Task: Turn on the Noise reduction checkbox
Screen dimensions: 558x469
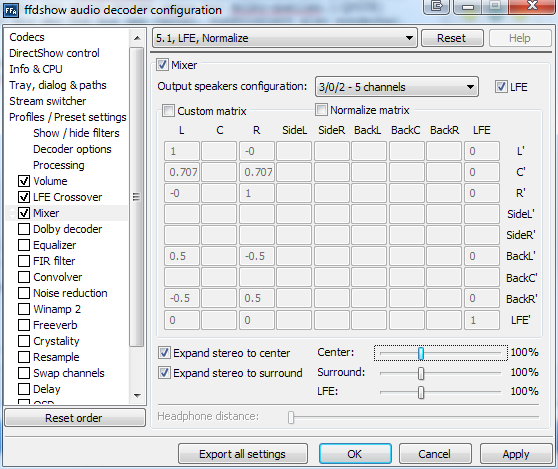Action: (24, 293)
